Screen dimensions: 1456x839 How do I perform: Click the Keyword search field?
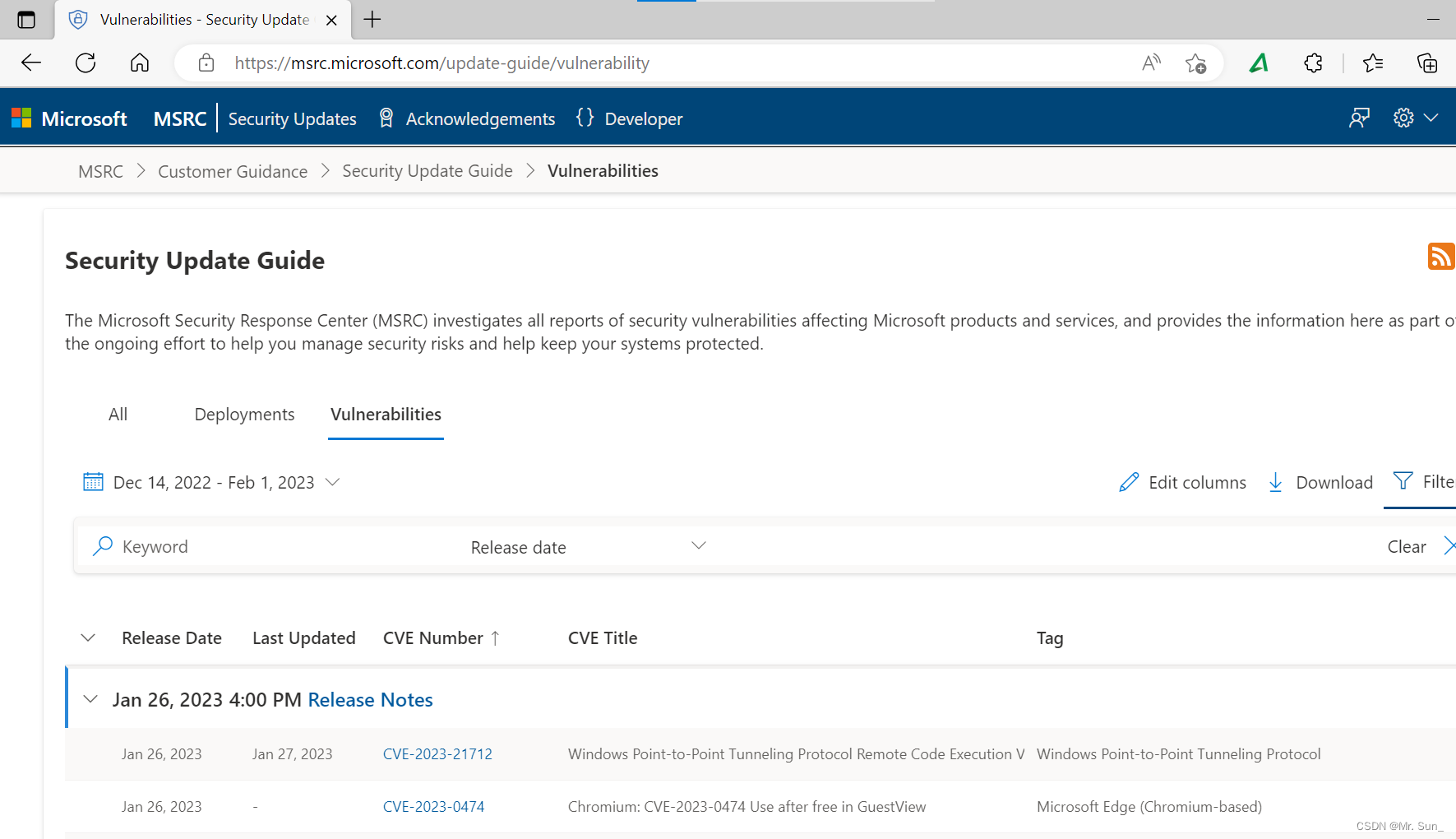tap(271, 546)
